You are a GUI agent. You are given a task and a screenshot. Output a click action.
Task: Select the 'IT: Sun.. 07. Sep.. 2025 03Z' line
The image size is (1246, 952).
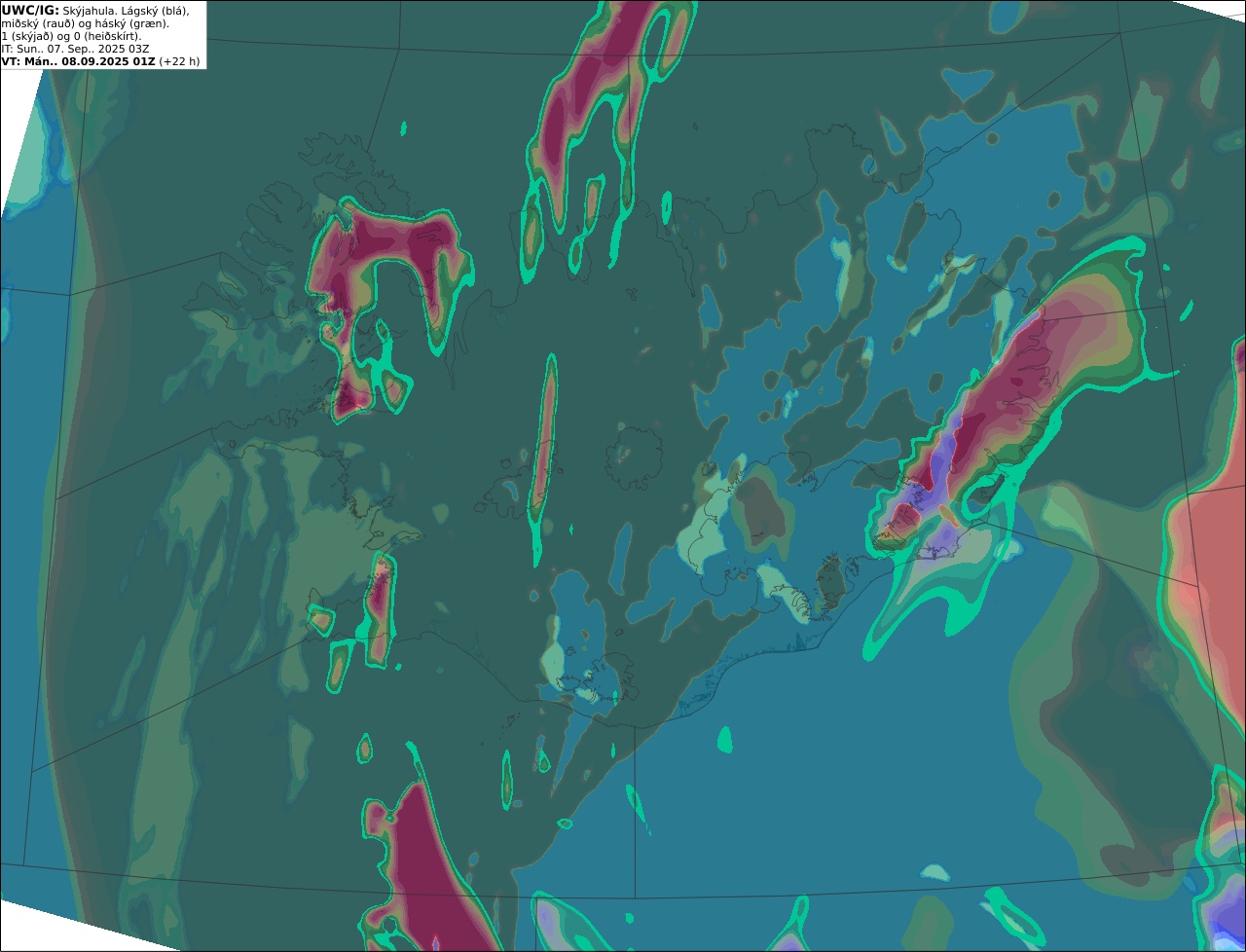(75, 48)
